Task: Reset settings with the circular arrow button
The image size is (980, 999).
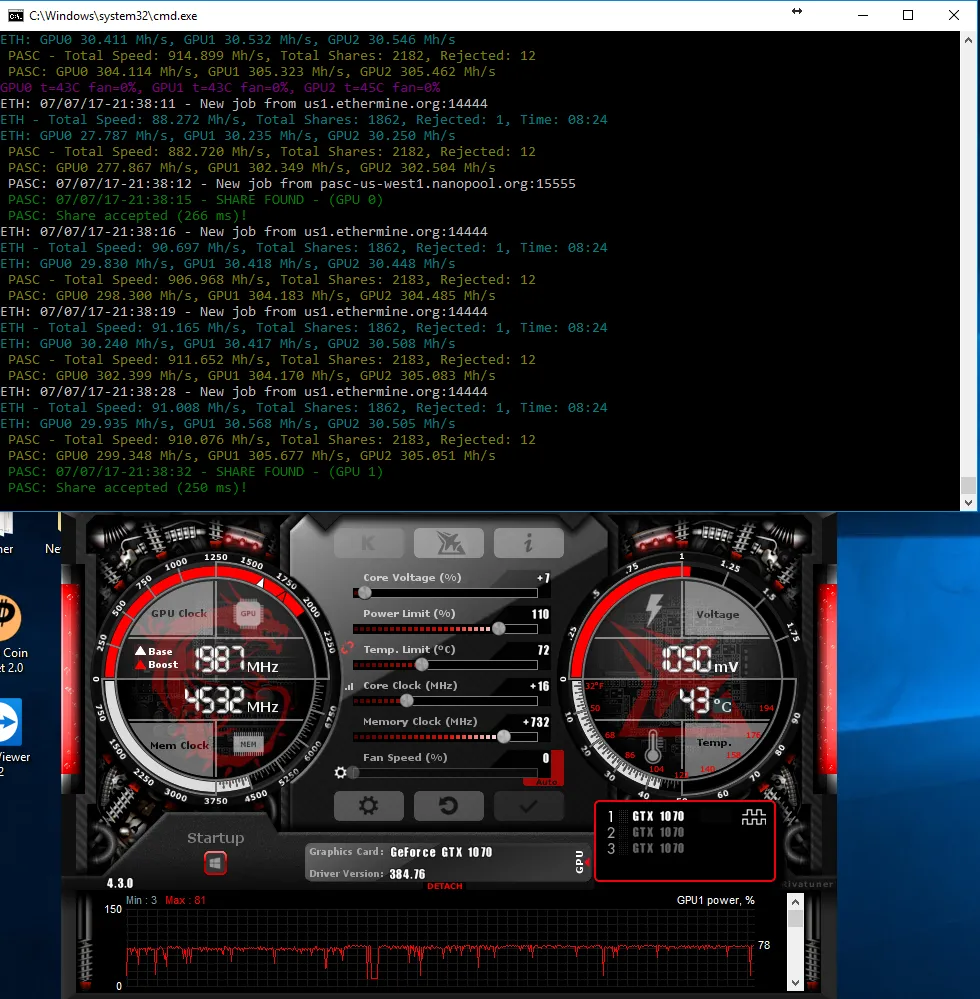Action: [x=449, y=806]
